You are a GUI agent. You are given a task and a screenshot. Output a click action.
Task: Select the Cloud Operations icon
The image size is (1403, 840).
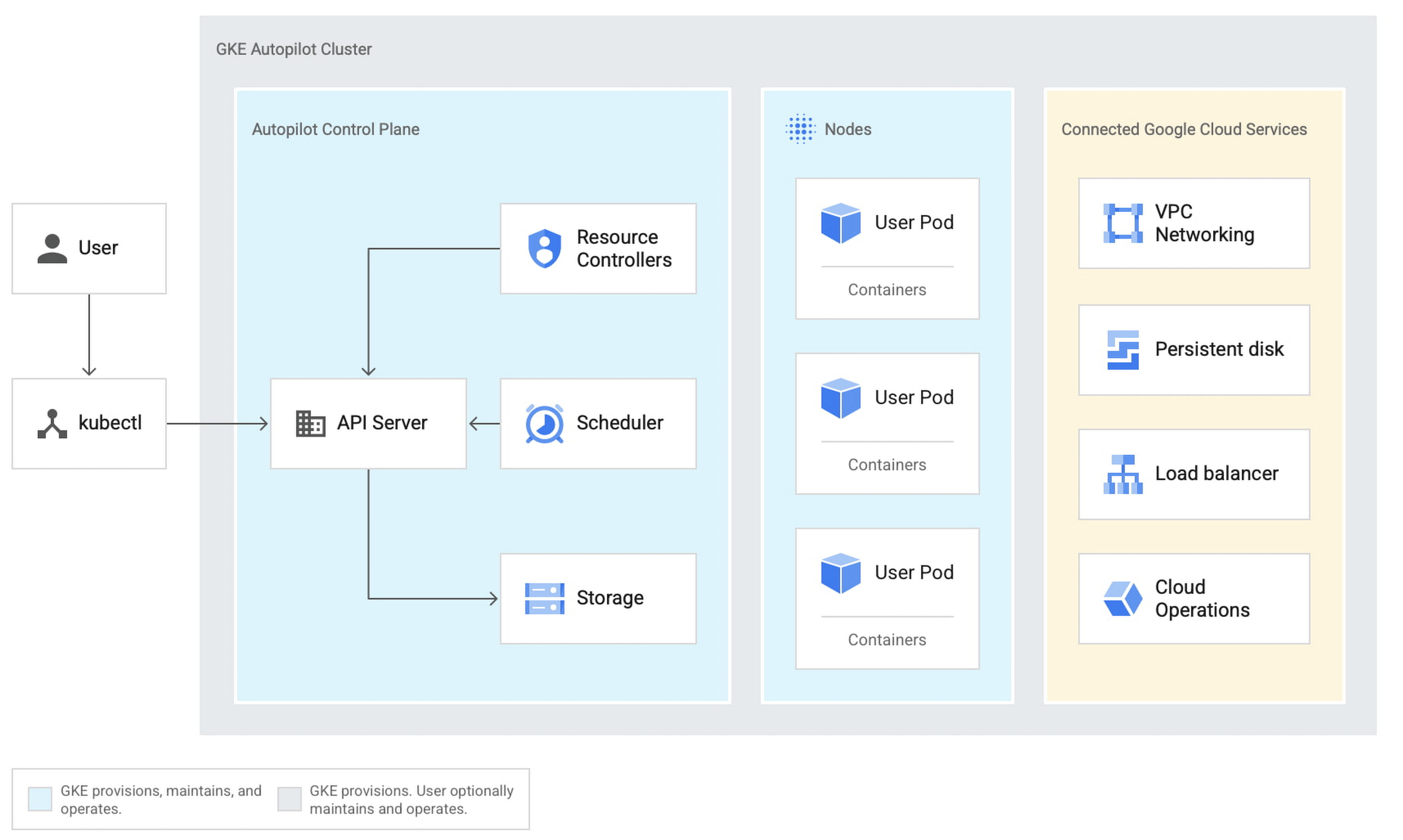tap(1118, 589)
